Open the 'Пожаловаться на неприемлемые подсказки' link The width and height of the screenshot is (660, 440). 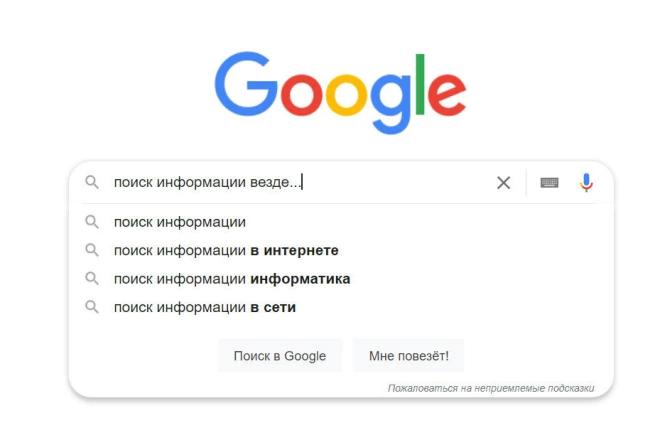(490, 387)
